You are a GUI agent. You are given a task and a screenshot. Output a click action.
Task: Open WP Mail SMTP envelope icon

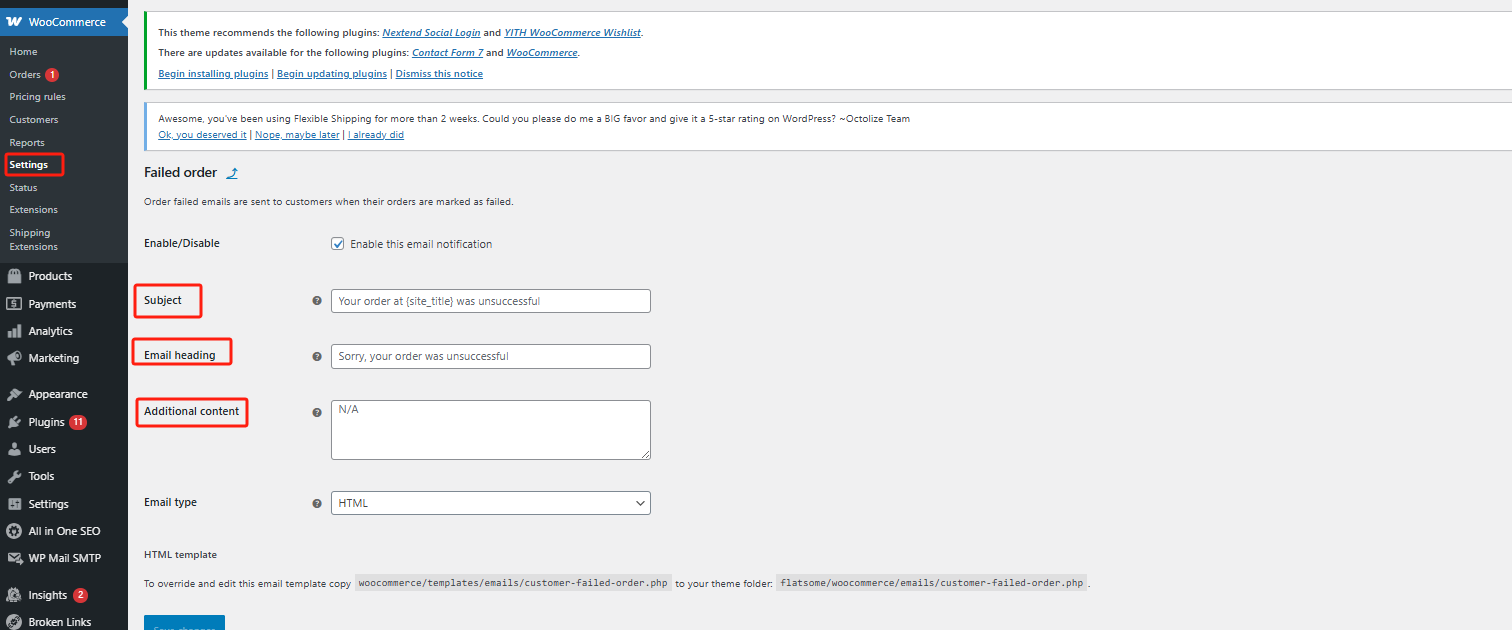(14, 558)
